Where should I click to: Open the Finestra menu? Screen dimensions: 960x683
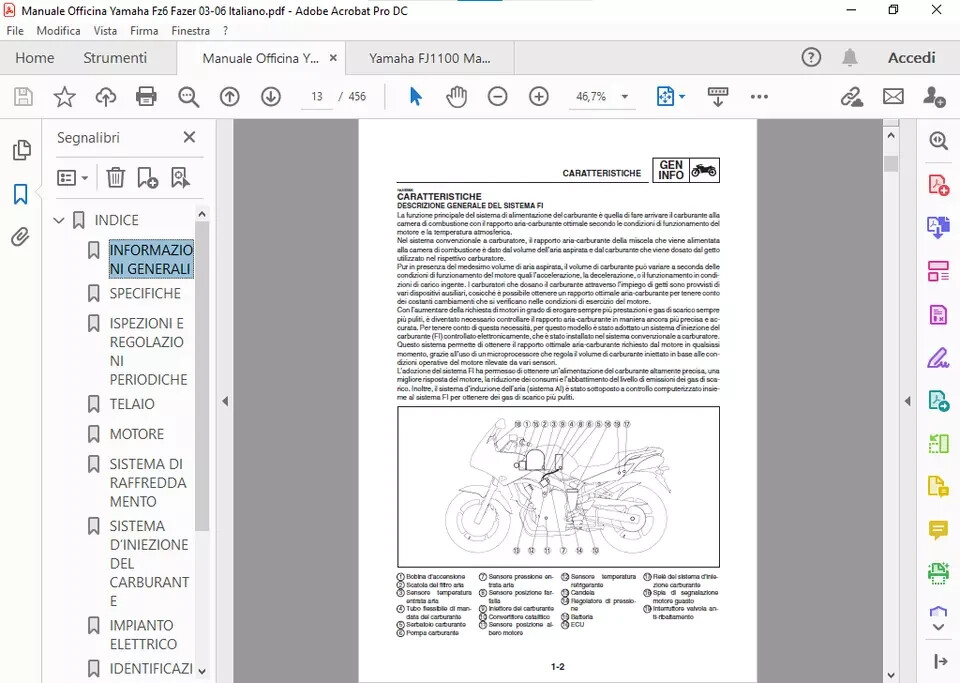point(190,31)
